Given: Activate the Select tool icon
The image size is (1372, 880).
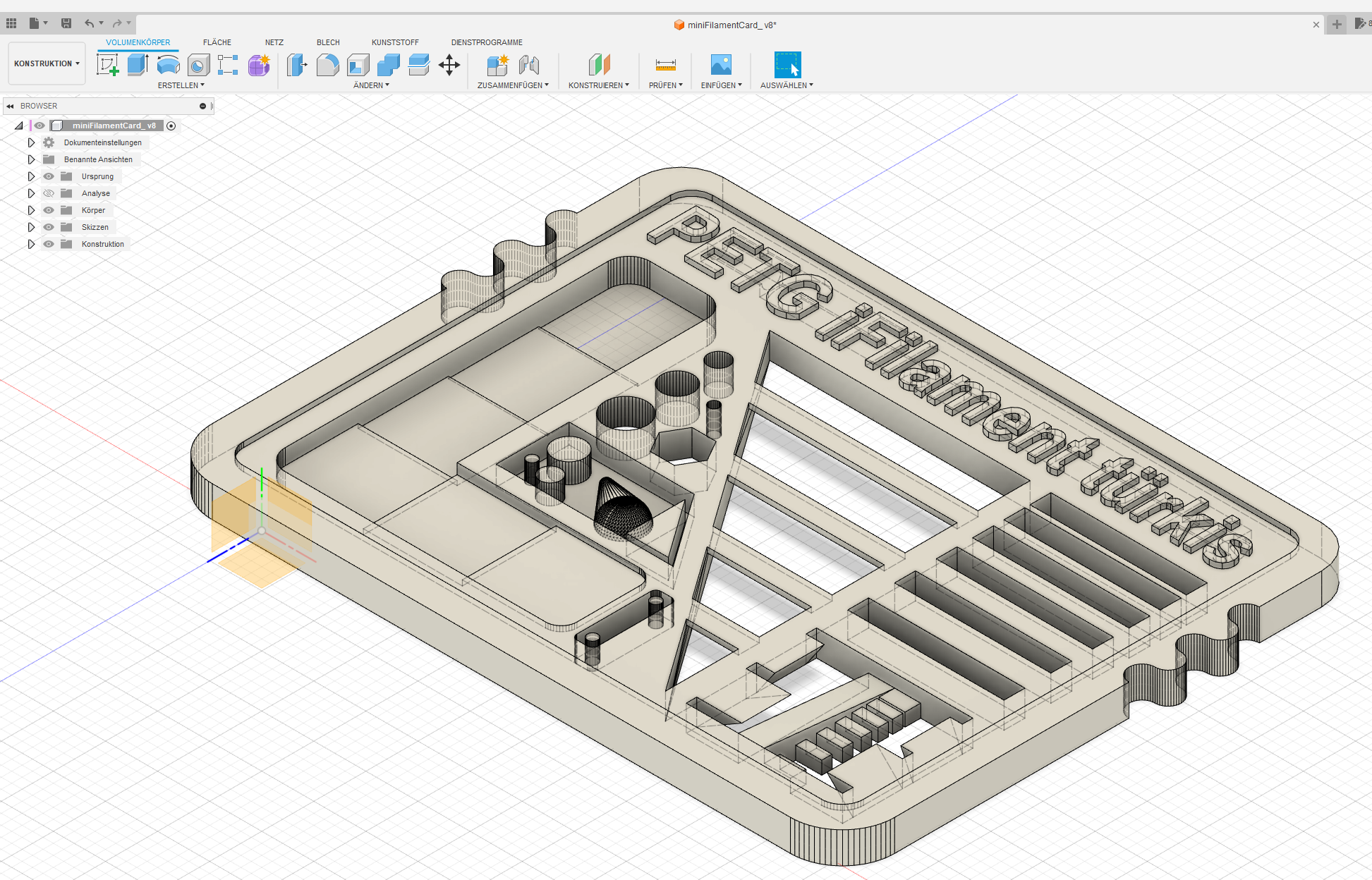Looking at the screenshot, I should click(x=787, y=65).
